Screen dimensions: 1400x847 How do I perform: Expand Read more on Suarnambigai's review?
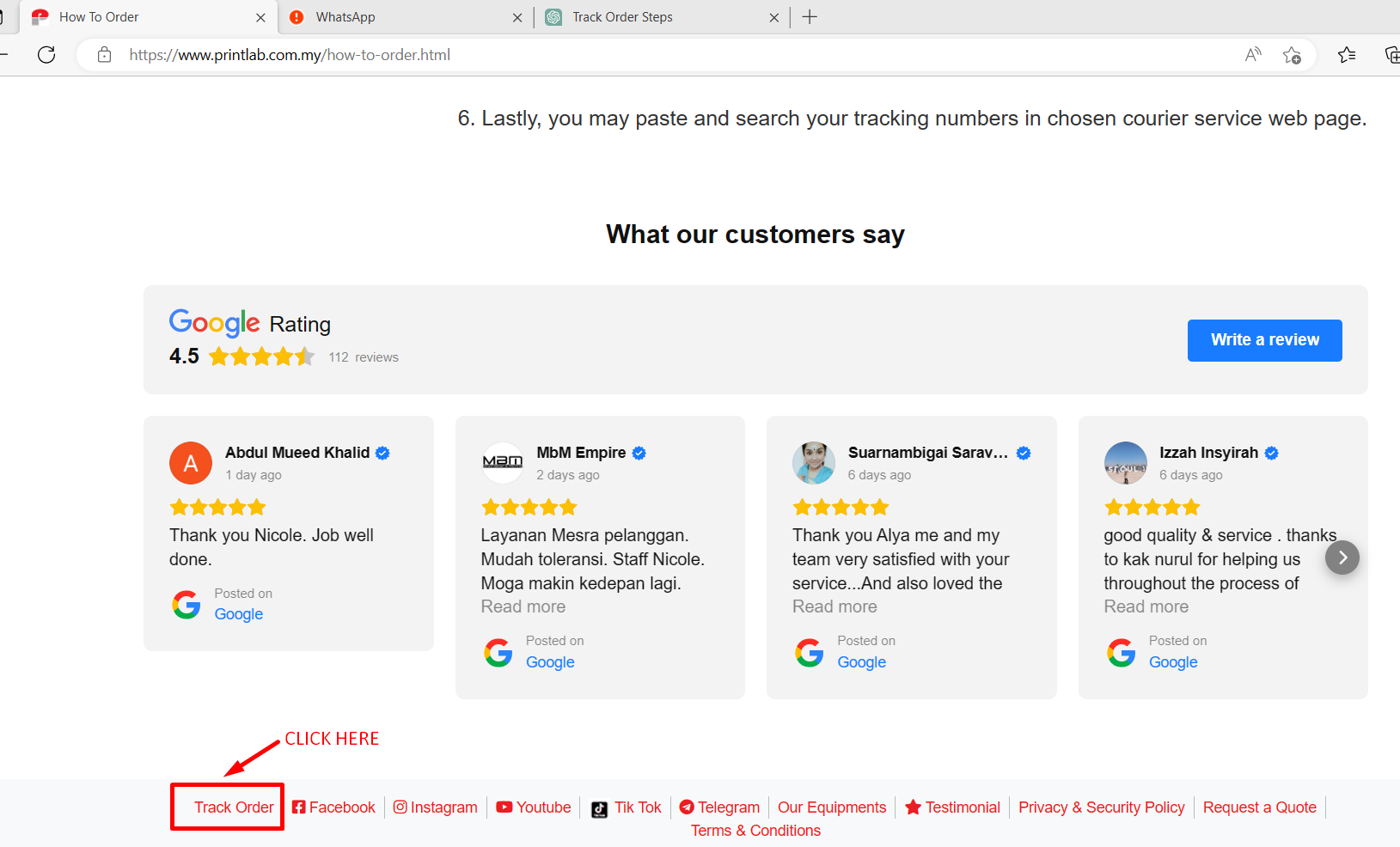point(834,606)
